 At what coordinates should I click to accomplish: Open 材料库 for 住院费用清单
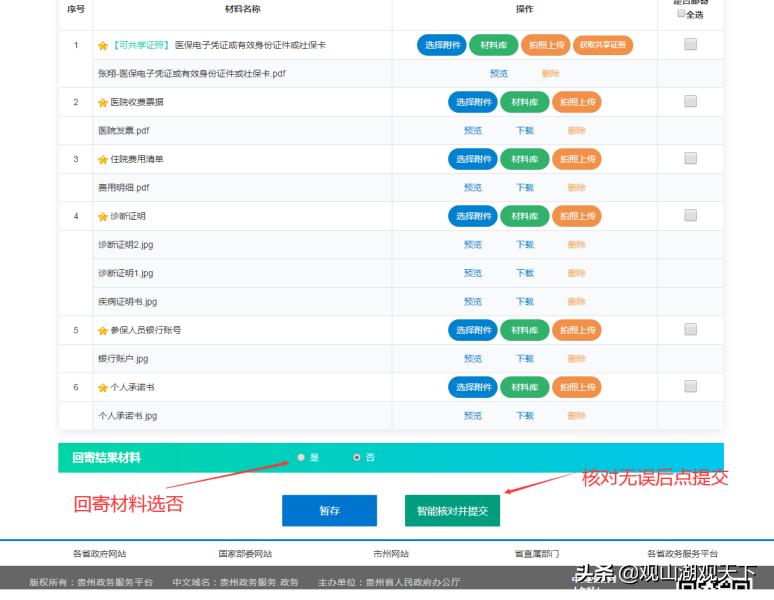tap(525, 159)
